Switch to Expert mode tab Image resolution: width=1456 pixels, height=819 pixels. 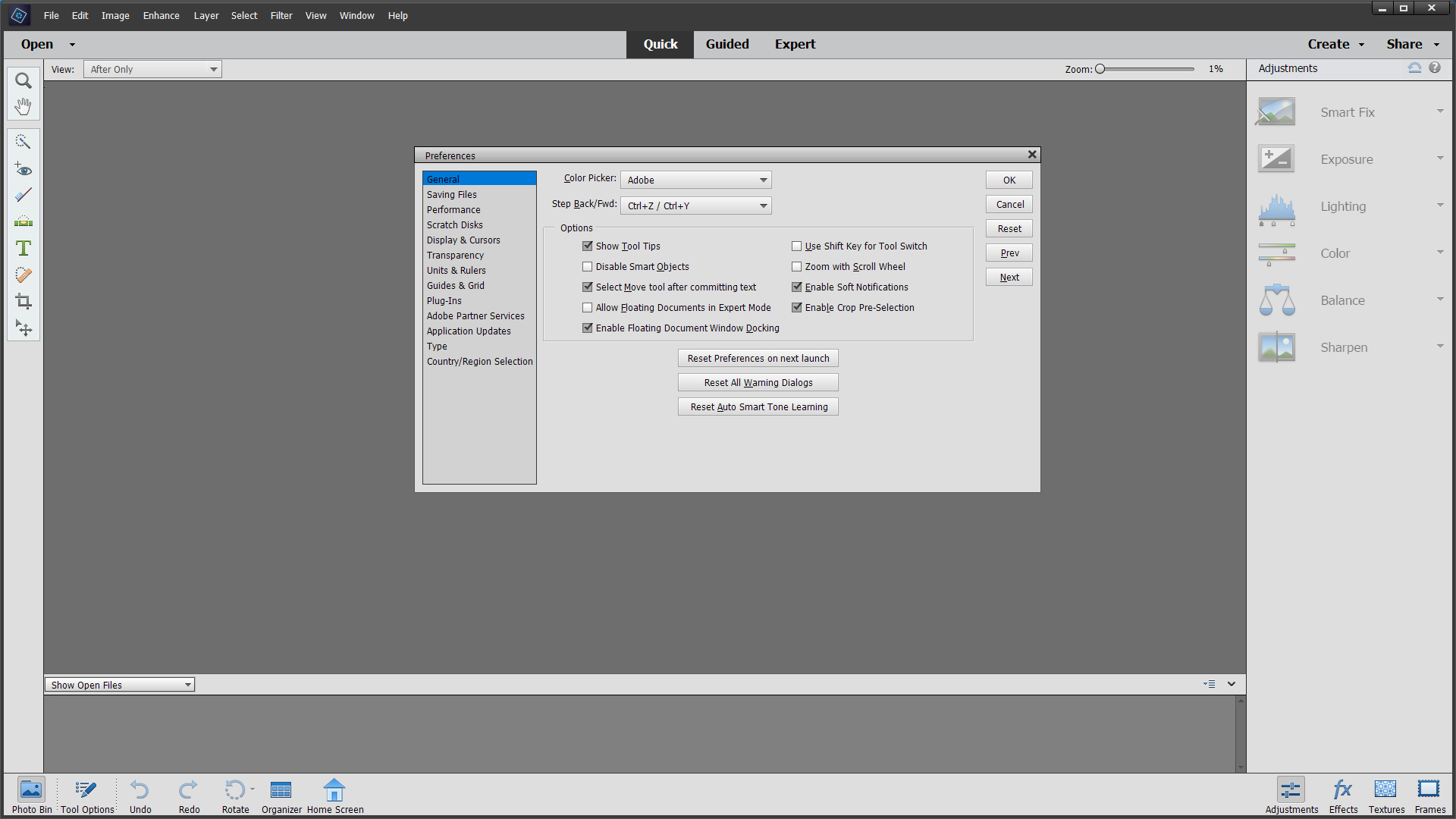(x=795, y=44)
